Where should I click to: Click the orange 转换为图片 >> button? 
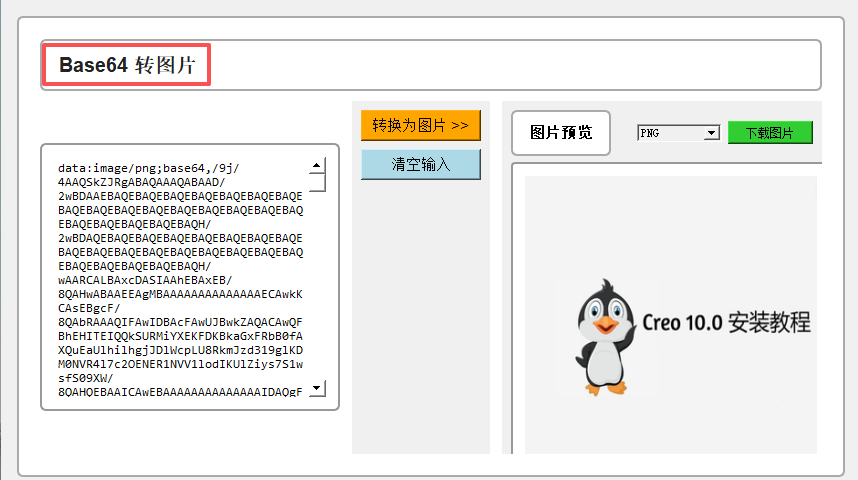tap(420, 125)
